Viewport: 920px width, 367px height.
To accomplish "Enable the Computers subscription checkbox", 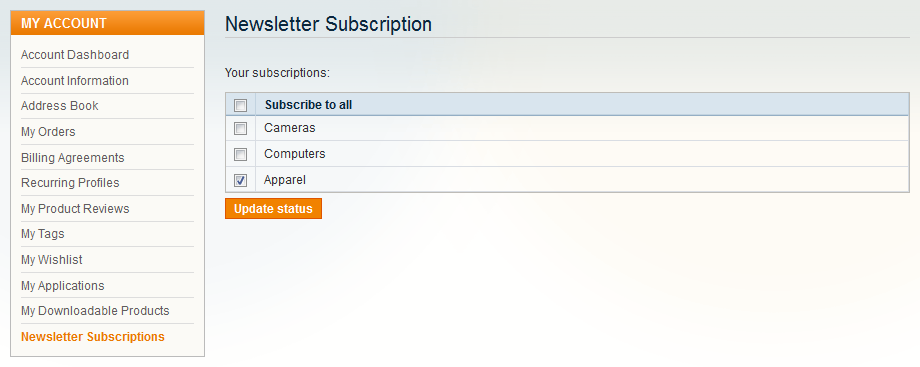I will click(241, 154).
